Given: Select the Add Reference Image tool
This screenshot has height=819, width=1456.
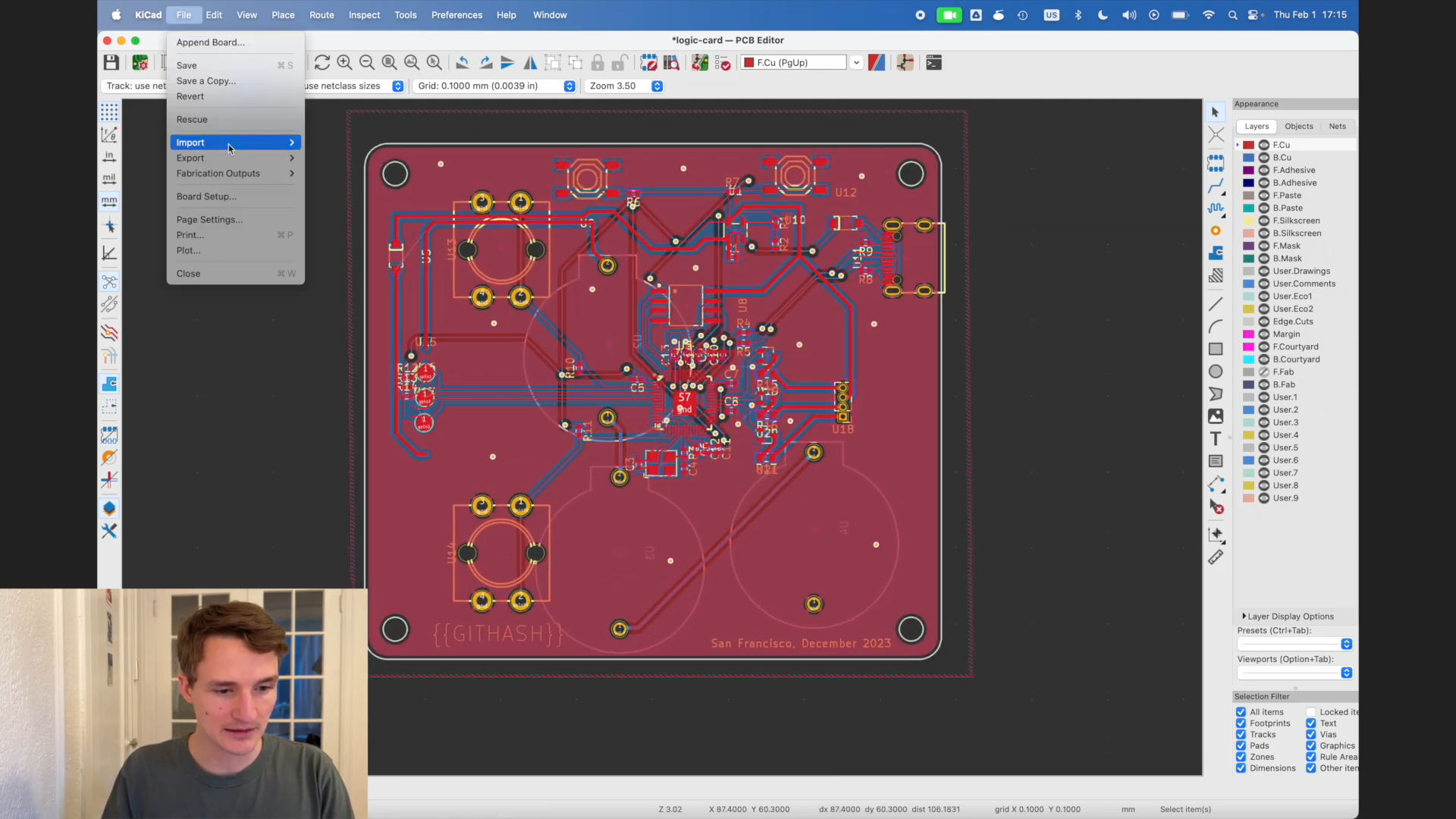Looking at the screenshot, I should pyautogui.click(x=1216, y=416).
